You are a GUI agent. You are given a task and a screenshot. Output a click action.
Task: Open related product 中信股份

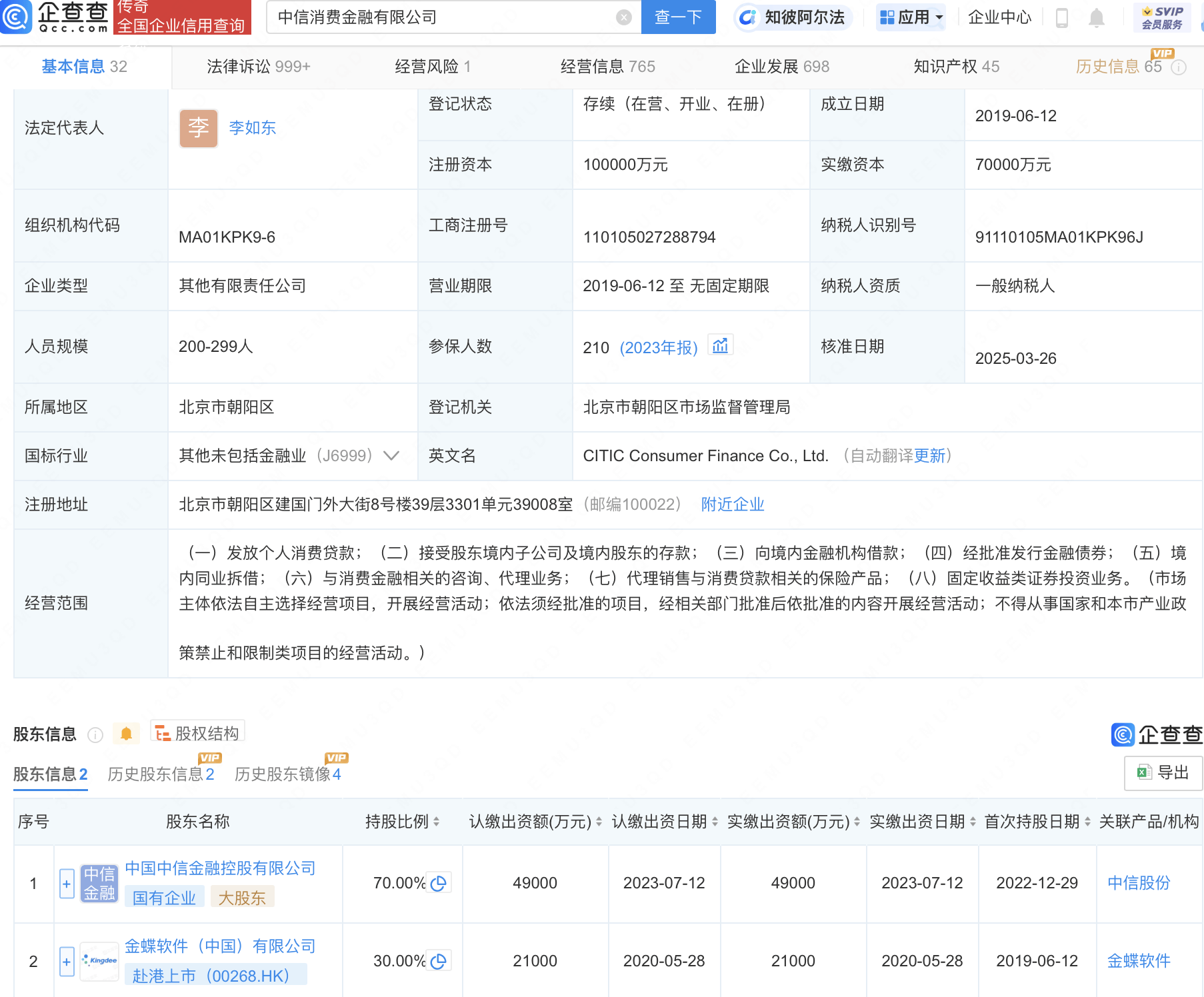pyautogui.click(x=1139, y=883)
